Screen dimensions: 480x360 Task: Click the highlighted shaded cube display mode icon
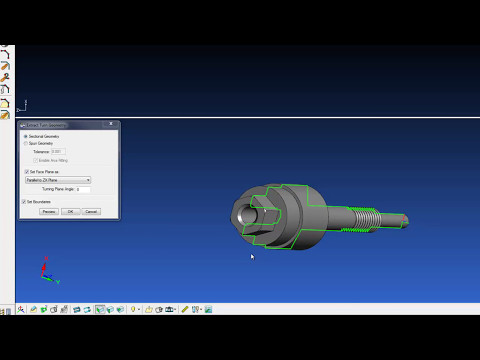100,309
